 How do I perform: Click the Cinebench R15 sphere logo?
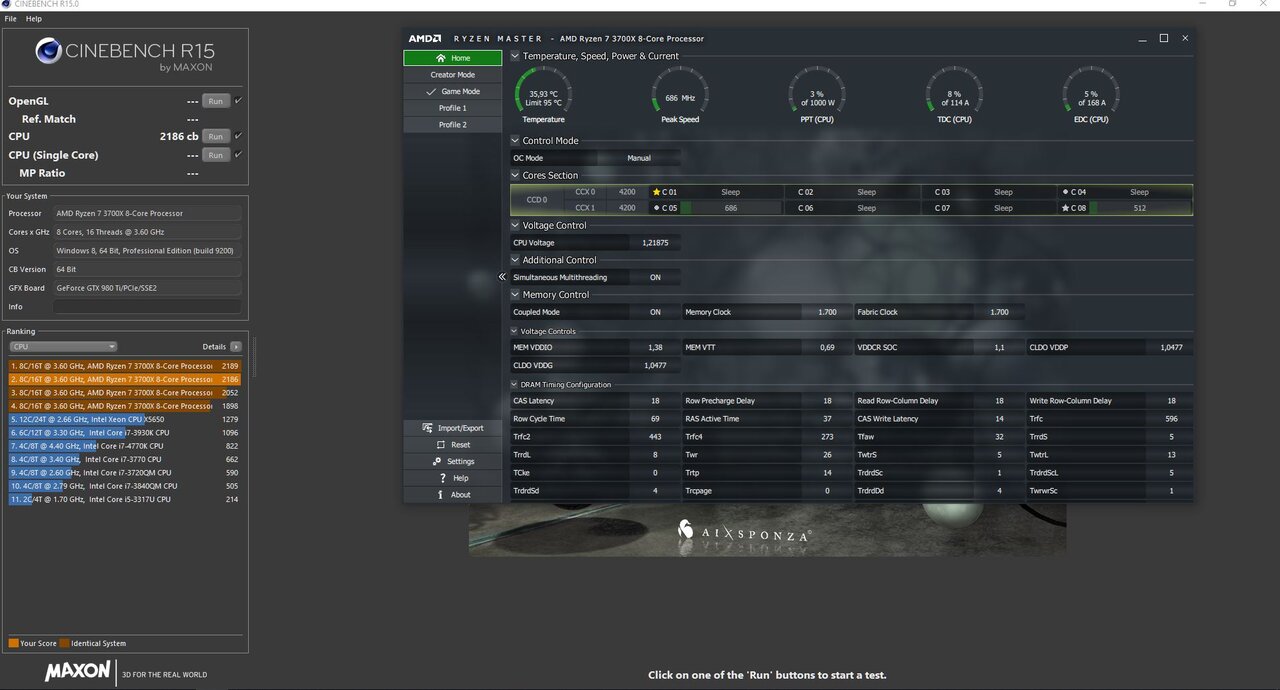pos(48,51)
